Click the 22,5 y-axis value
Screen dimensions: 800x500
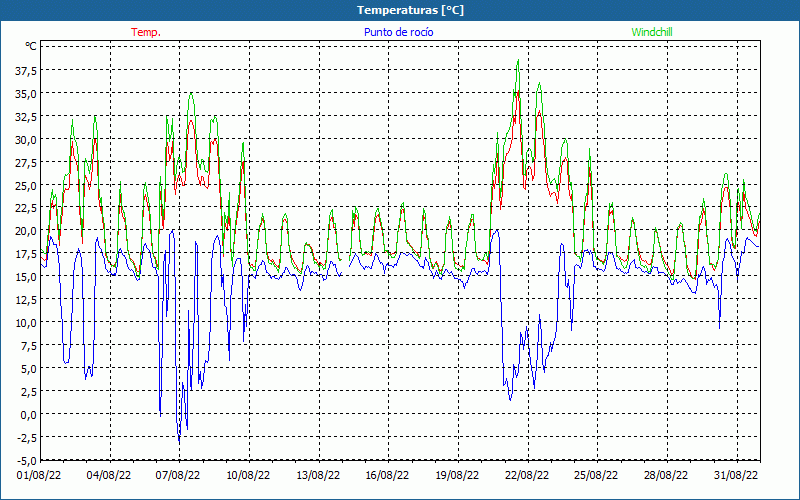[26, 208]
